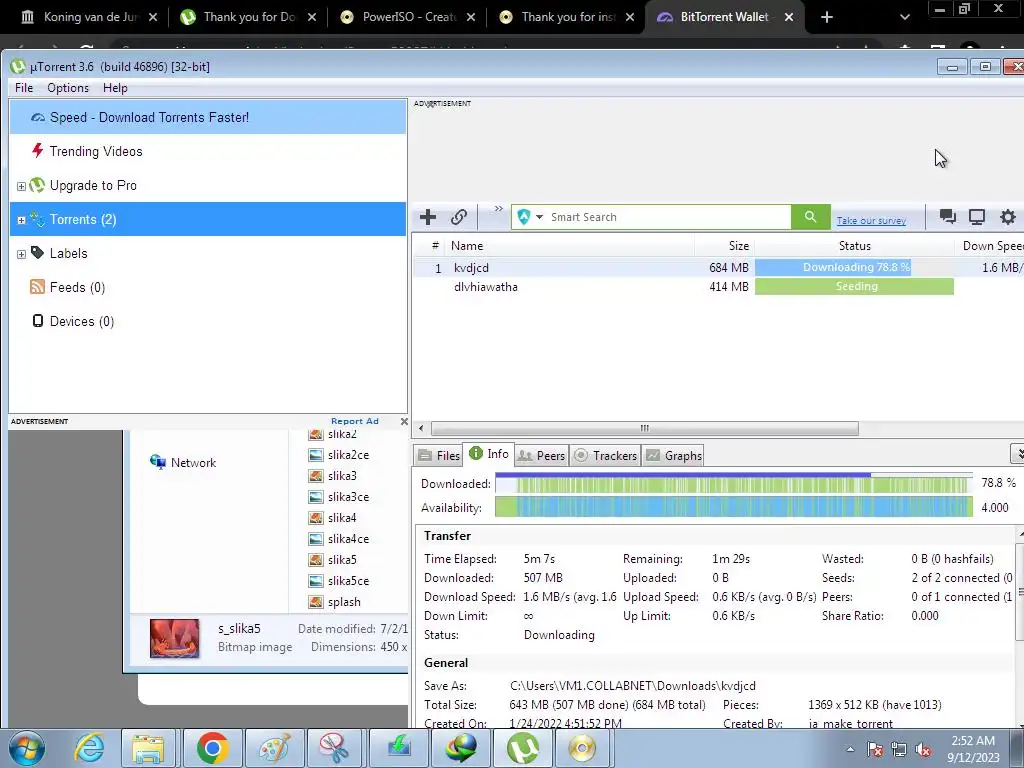This screenshot has width=1024, height=768.
Task: Select Trending Videos in sidebar
Action: [x=208, y=152]
